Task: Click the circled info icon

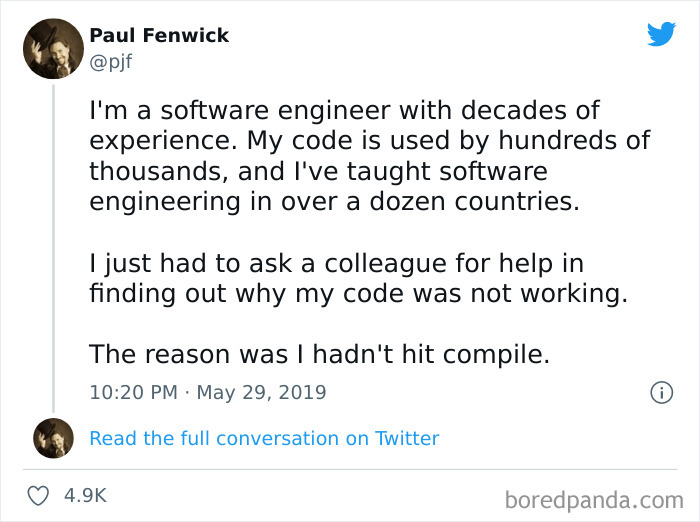Action: [x=662, y=393]
